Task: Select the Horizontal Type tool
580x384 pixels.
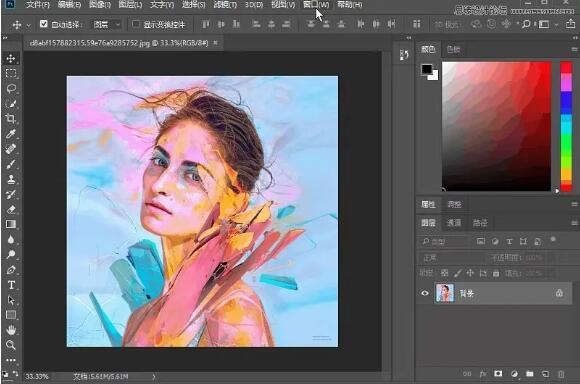Action: (11, 285)
